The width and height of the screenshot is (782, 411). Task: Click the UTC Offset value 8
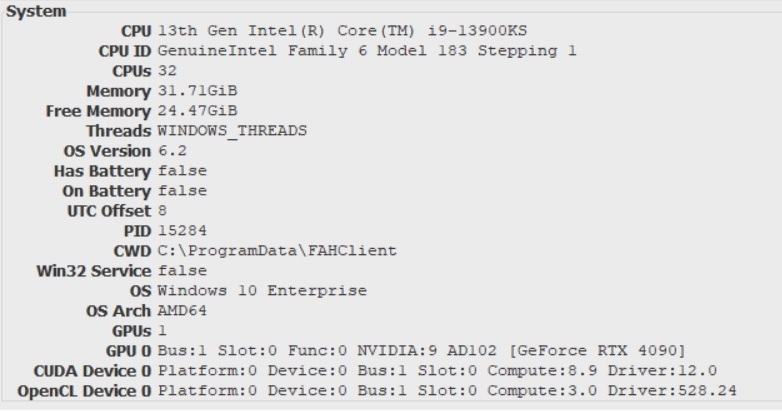tap(162, 210)
